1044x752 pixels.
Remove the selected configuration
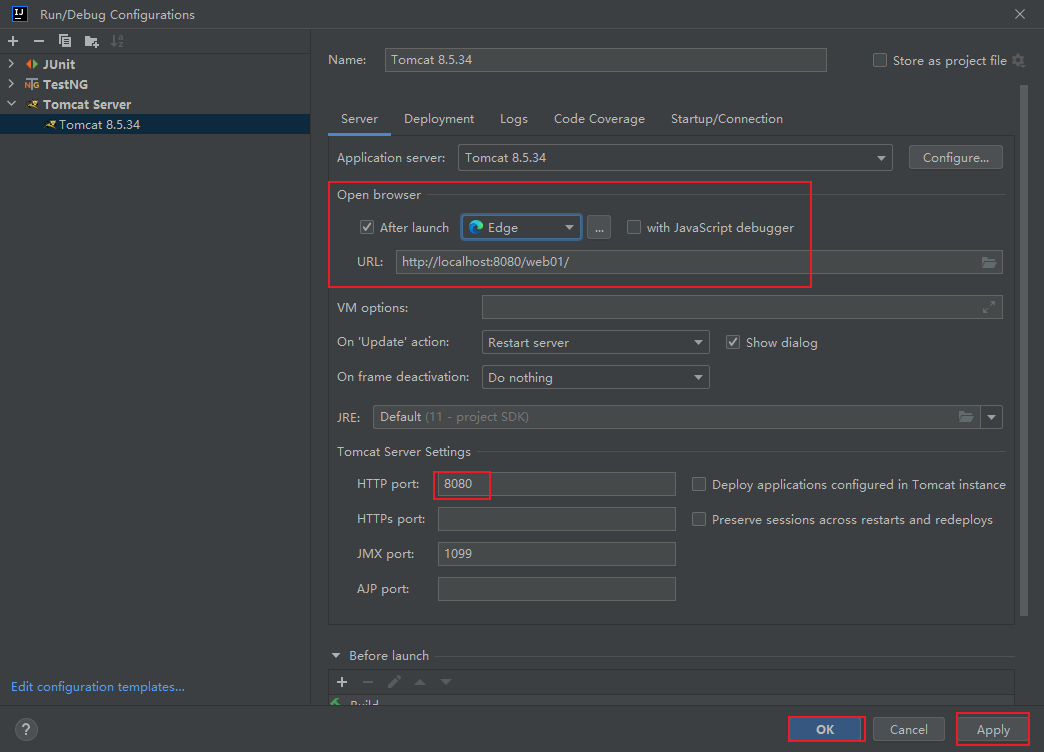[x=39, y=41]
